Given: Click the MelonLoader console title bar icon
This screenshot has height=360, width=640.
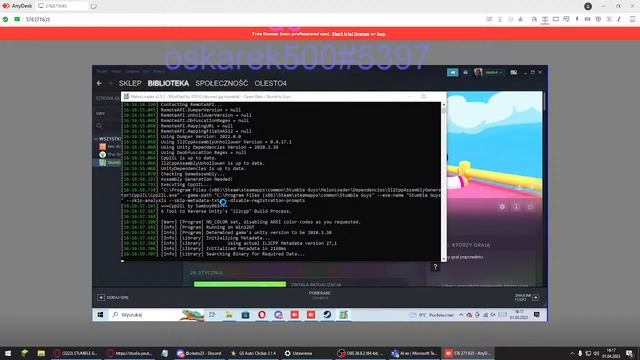Looking at the screenshot, I should coord(127,97).
